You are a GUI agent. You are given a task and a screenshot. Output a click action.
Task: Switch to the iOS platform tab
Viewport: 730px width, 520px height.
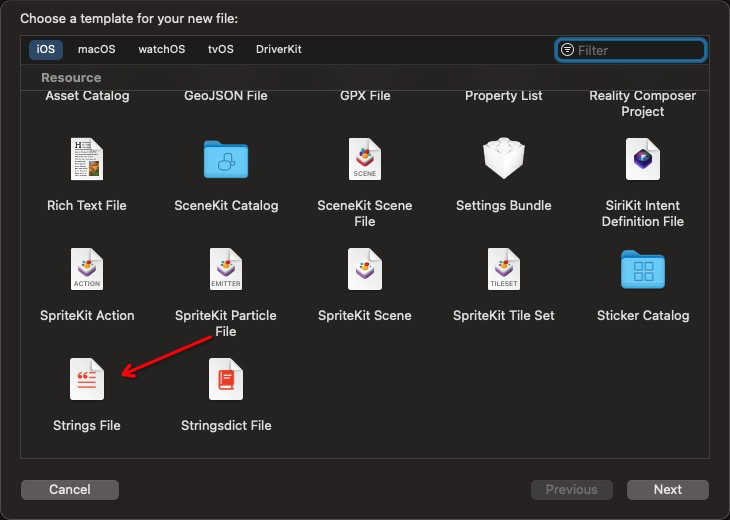coord(46,49)
